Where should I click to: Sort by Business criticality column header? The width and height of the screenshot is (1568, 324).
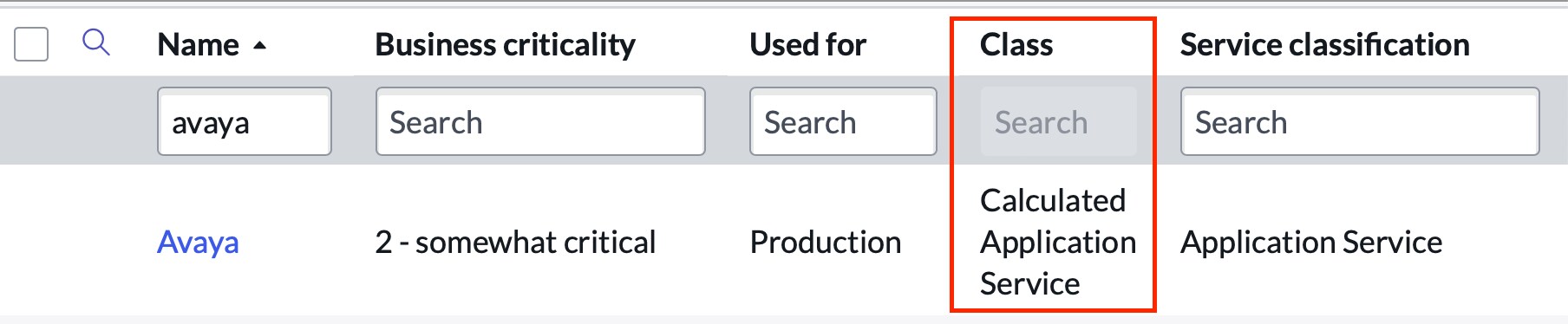tap(506, 44)
